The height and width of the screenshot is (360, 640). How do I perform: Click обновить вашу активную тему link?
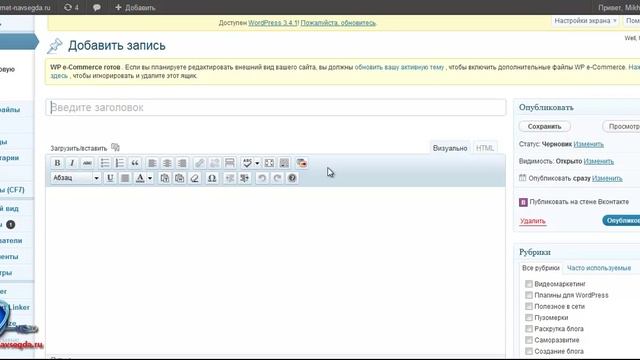pyautogui.click(x=399, y=67)
